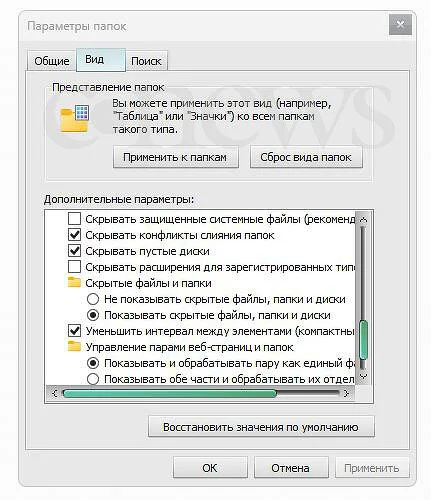Click the green horizontal scrollbar thumb
The image size is (431, 500).
click(x=170, y=393)
